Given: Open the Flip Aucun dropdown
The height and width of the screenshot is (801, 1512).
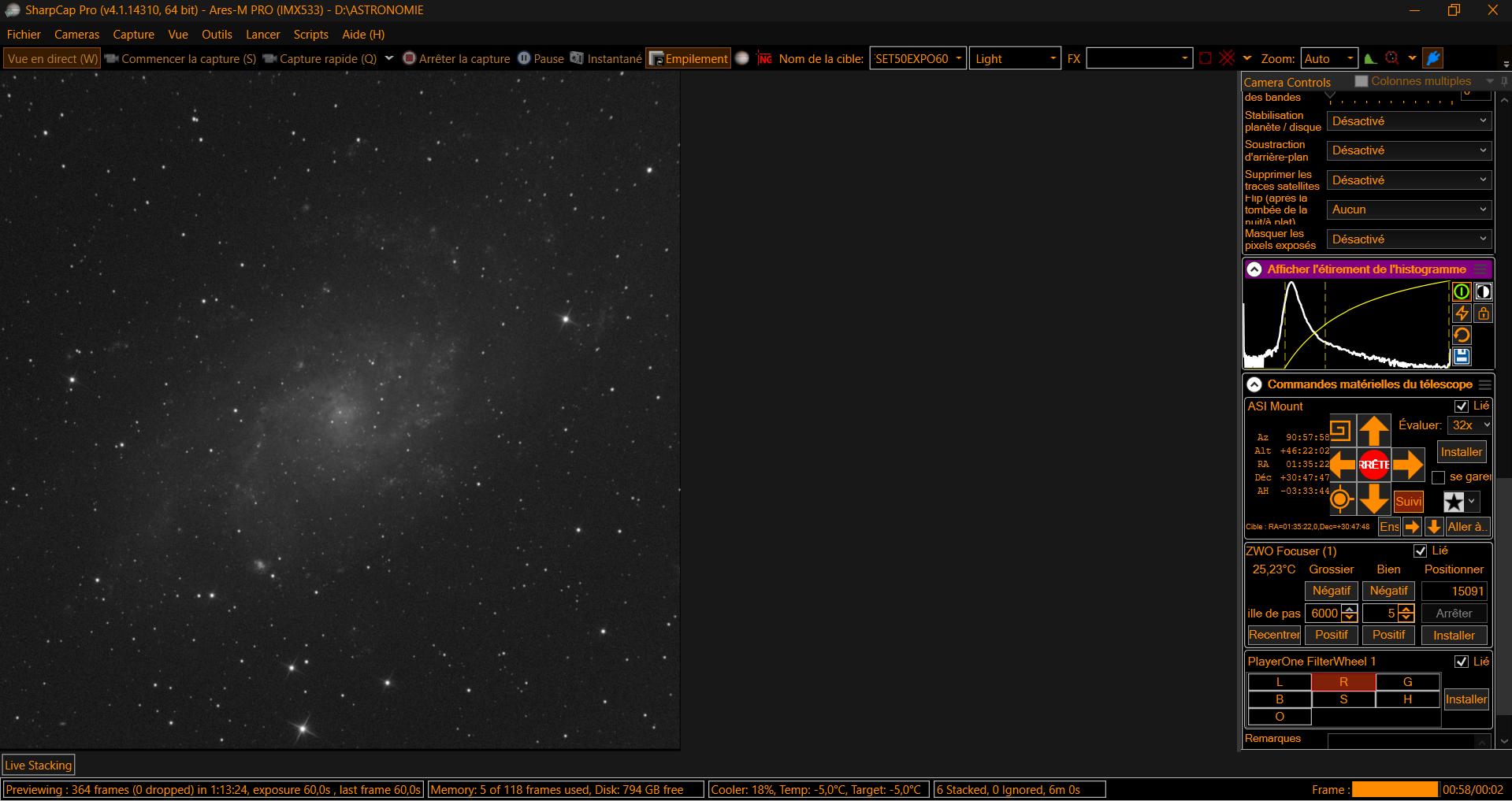Looking at the screenshot, I should coord(1410,210).
